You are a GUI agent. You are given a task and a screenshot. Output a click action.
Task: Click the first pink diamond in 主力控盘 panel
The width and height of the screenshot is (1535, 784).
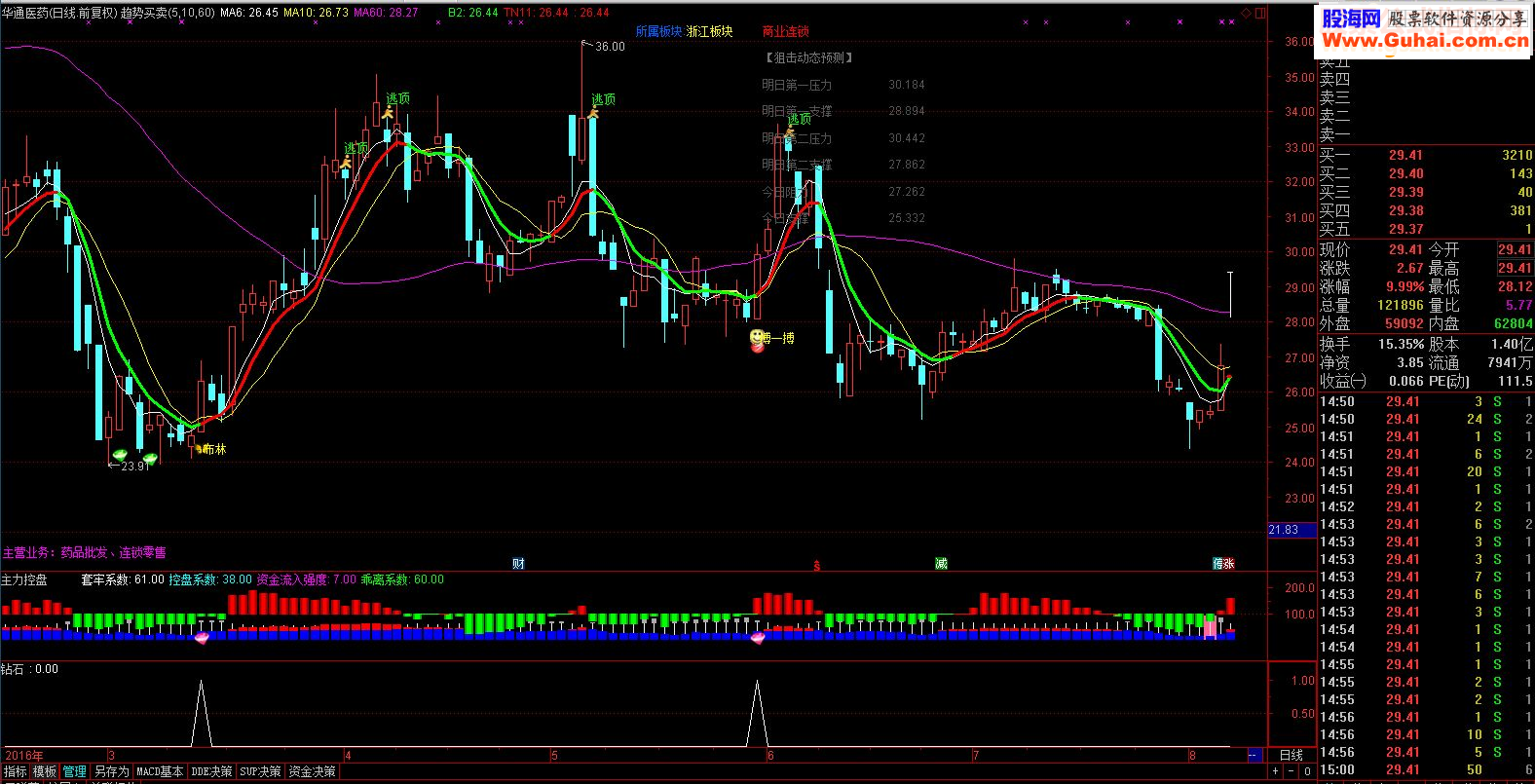[x=202, y=638]
